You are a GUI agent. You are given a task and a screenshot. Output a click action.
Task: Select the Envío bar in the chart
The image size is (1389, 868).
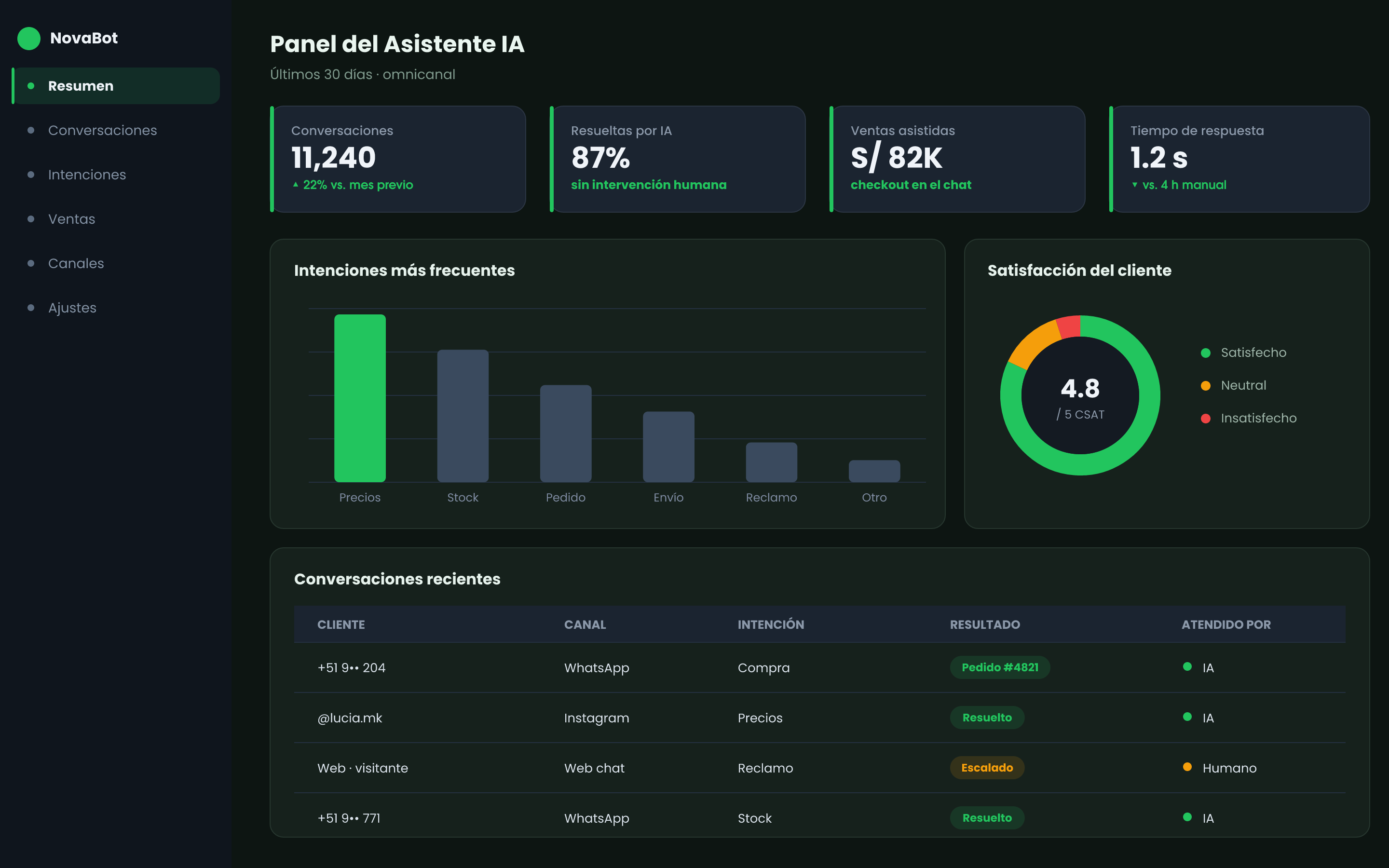[668, 447]
